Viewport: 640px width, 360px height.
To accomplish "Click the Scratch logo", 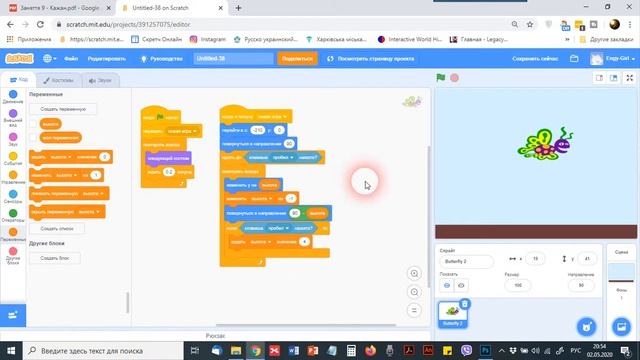I will tap(19, 58).
